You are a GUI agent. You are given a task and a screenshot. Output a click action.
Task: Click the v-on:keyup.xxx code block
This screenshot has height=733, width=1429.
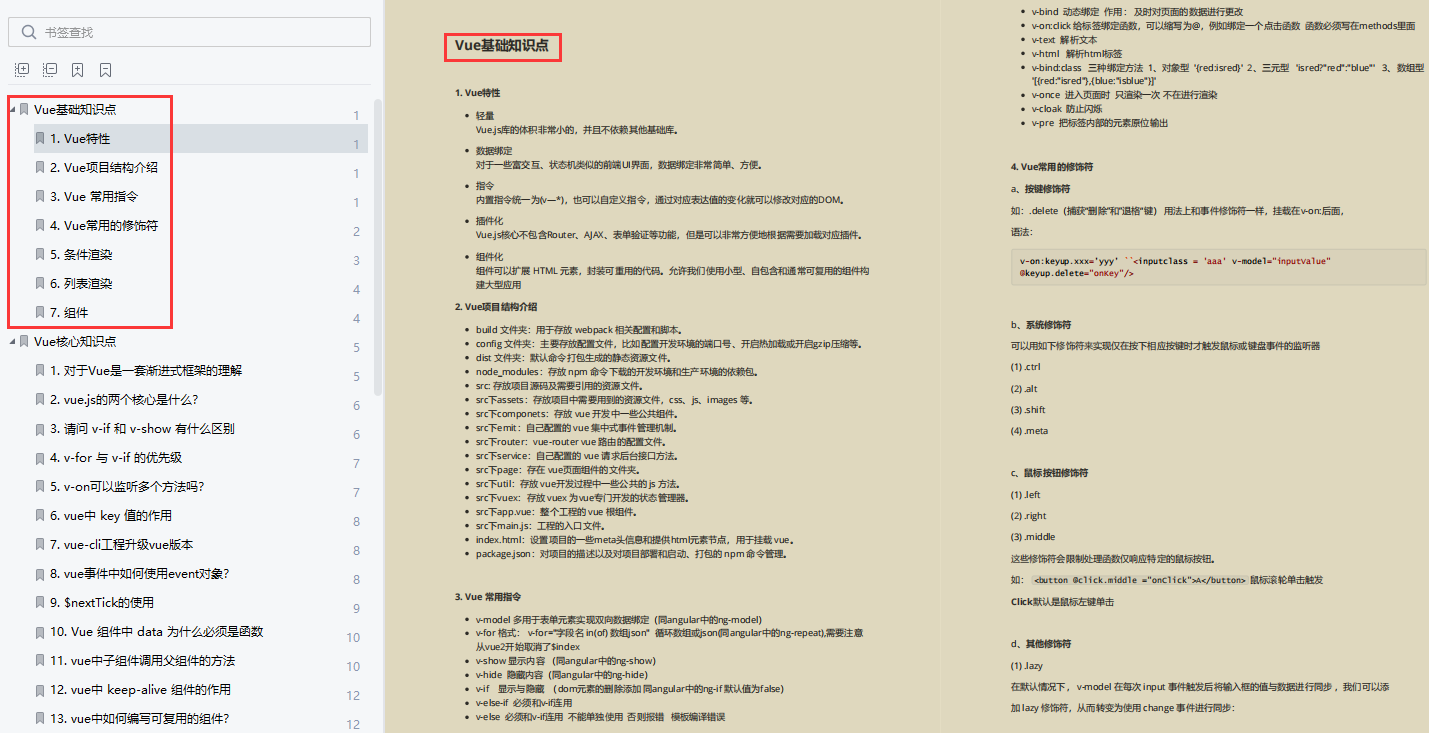click(x=1218, y=267)
